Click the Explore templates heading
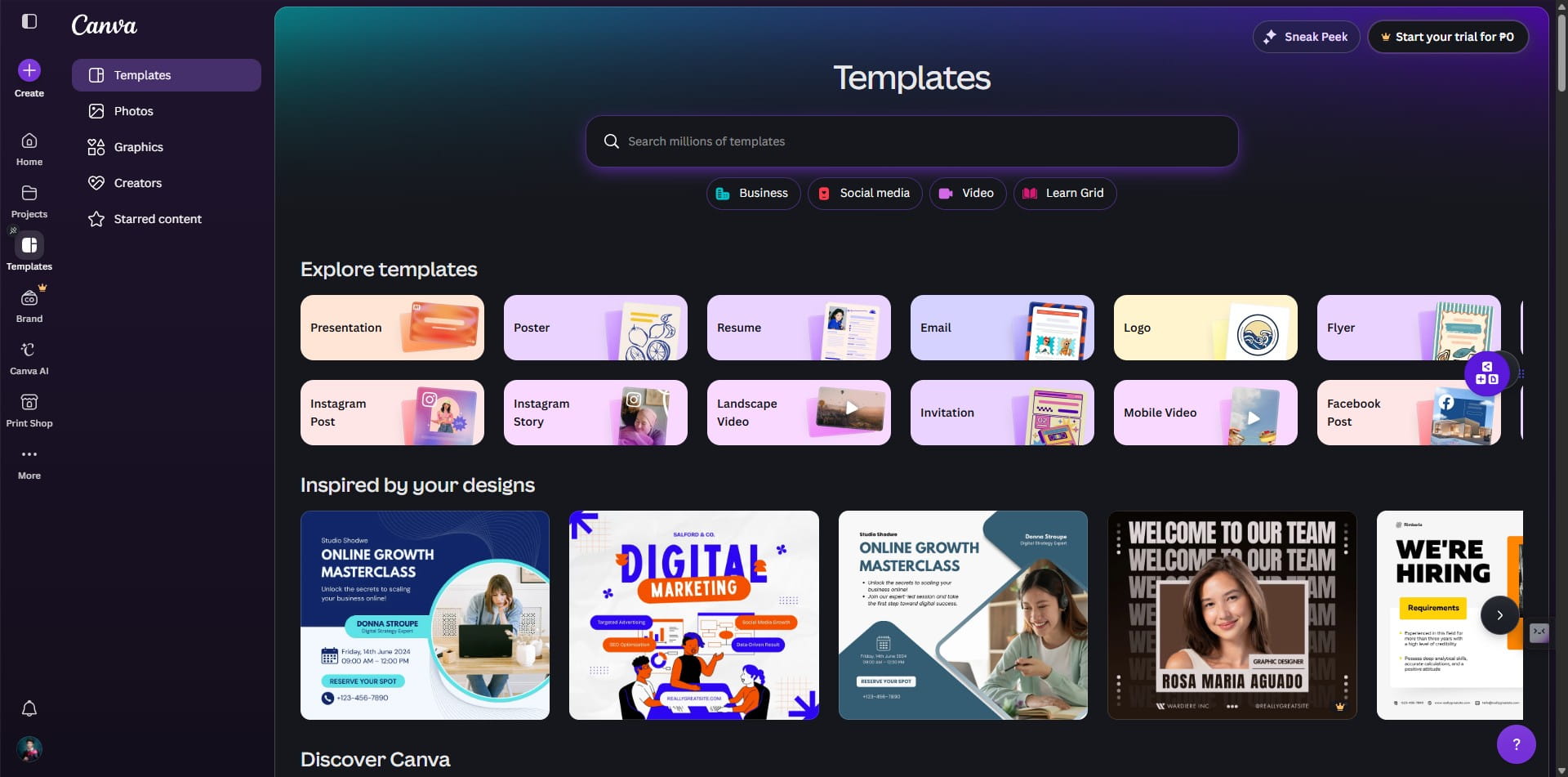Screen dimensions: 1568x777 point(389,270)
